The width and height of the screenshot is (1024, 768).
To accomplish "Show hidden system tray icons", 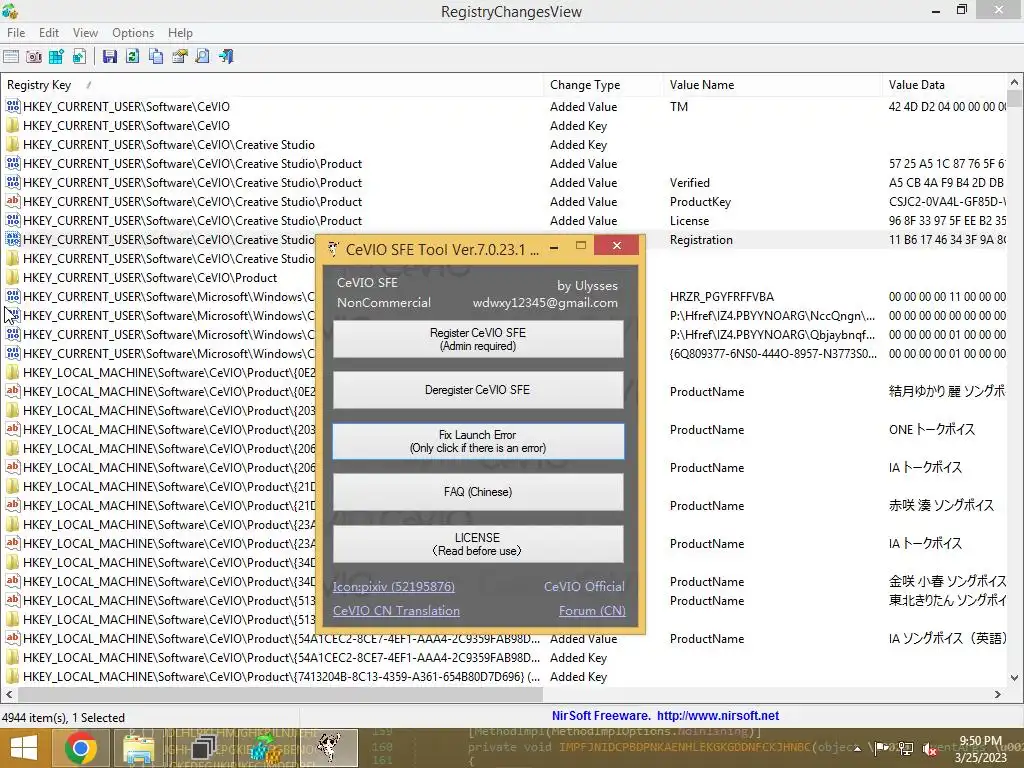I will 857,749.
